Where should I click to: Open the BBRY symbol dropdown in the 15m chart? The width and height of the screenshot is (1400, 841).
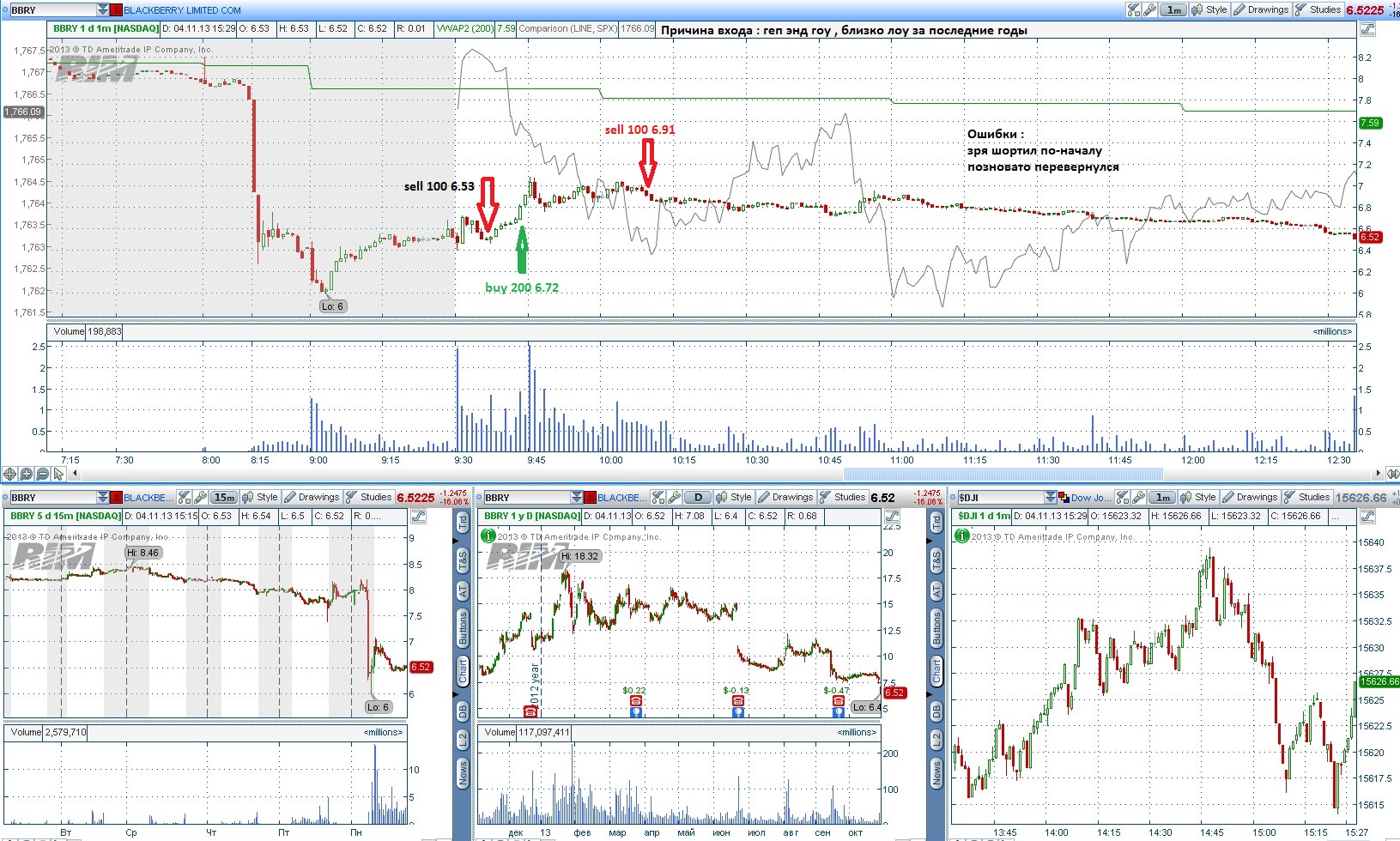click(103, 498)
